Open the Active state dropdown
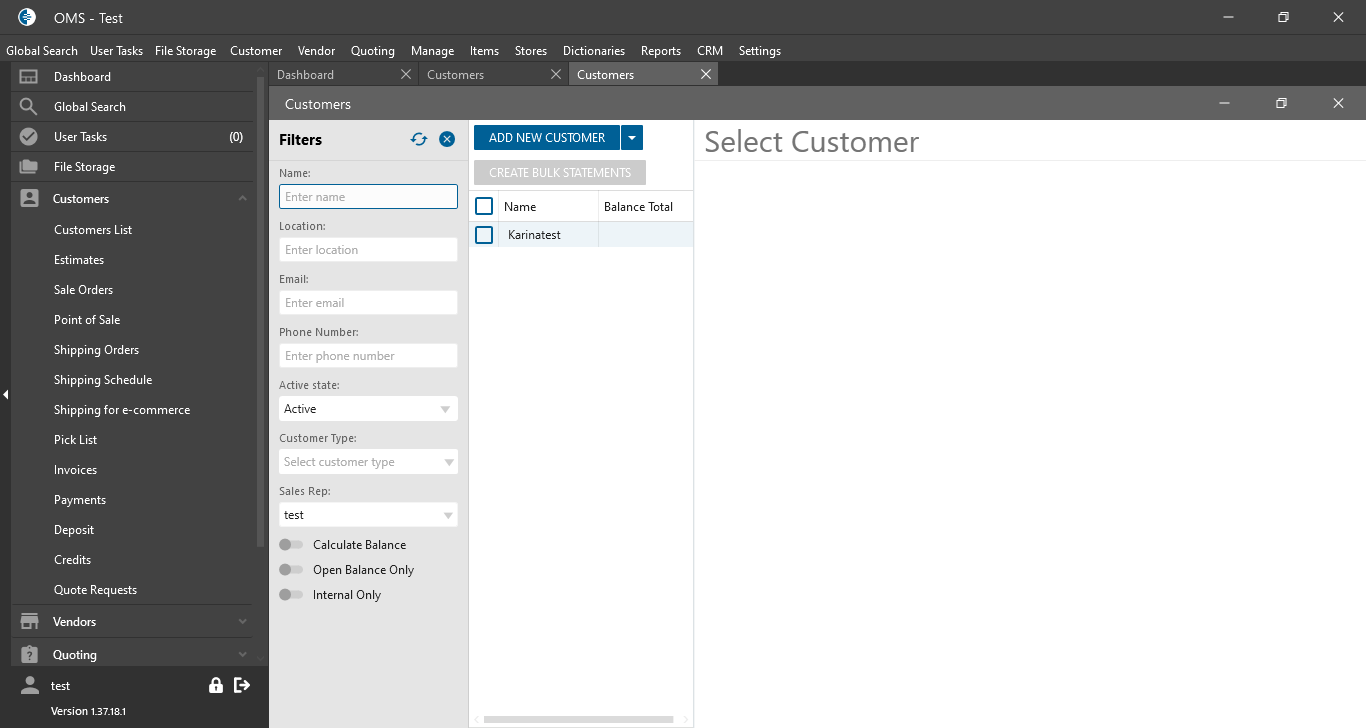The width and height of the screenshot is (1366, 728). (368, 409)
